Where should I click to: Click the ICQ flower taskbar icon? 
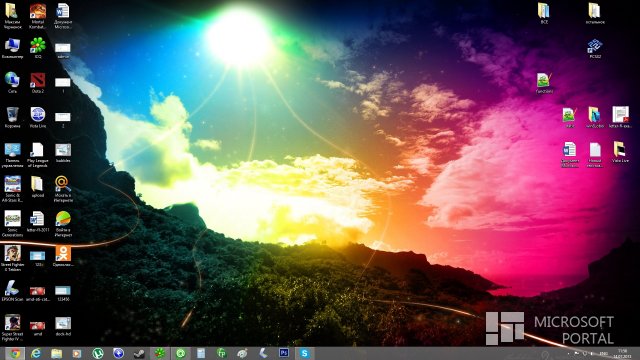[160, 353]
